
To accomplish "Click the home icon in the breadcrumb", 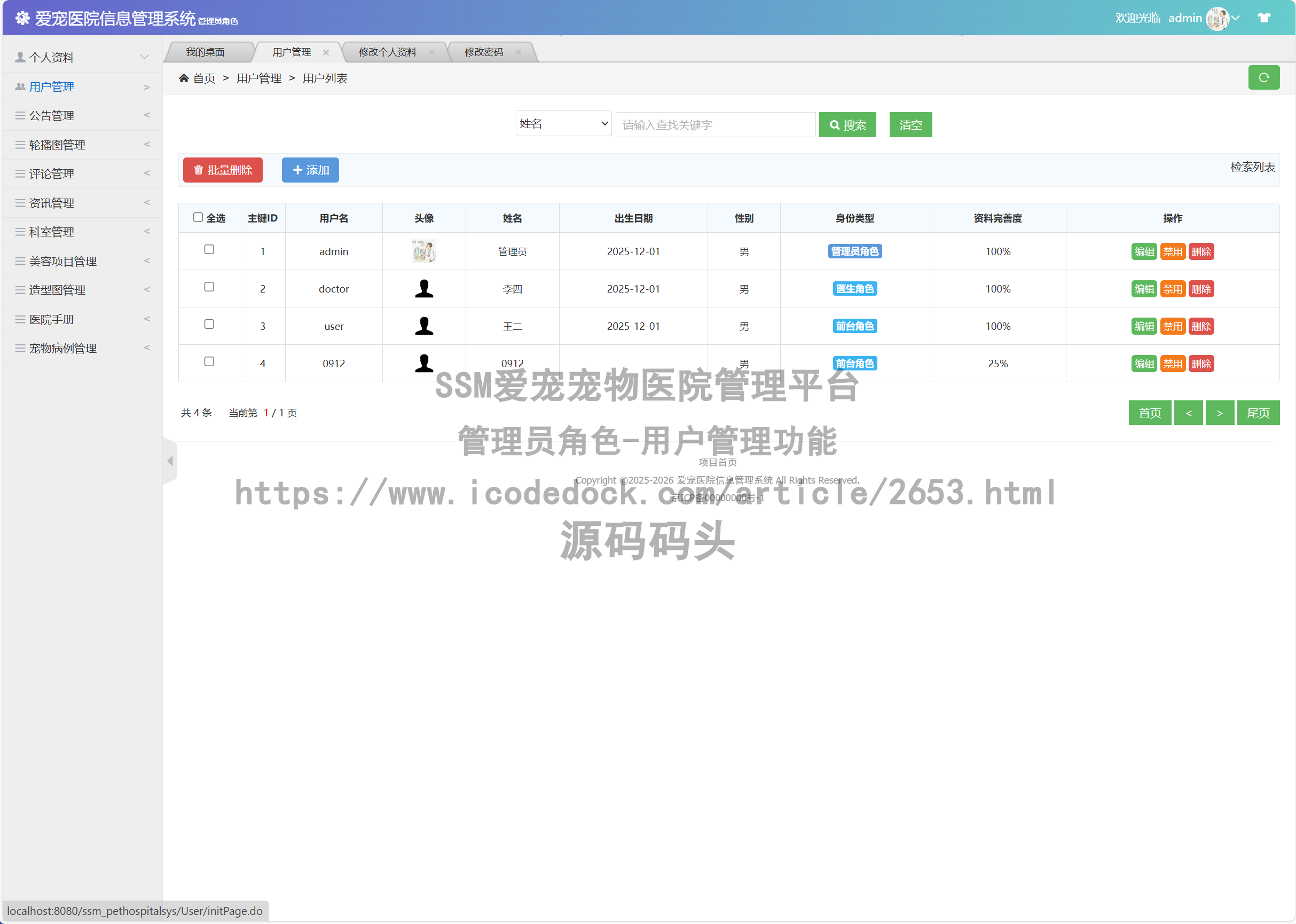I will tap(183, 78).
